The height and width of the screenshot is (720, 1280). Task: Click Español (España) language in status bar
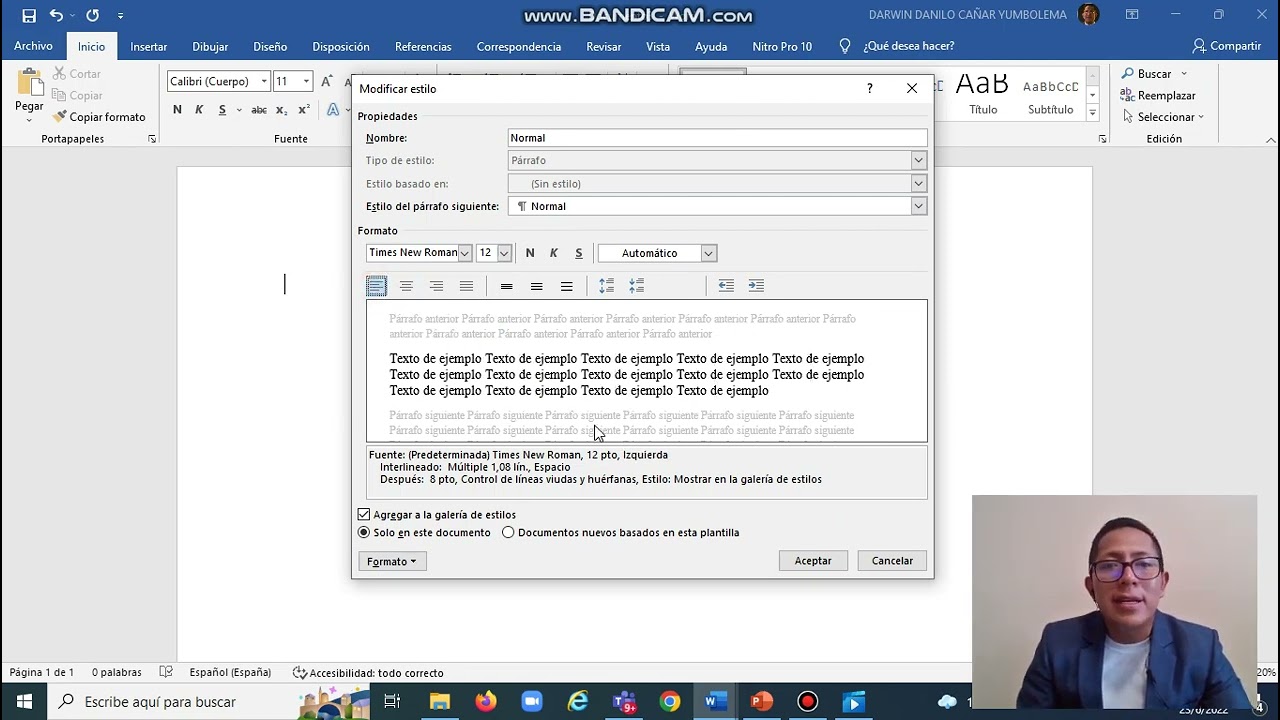[x=230, y=673]
